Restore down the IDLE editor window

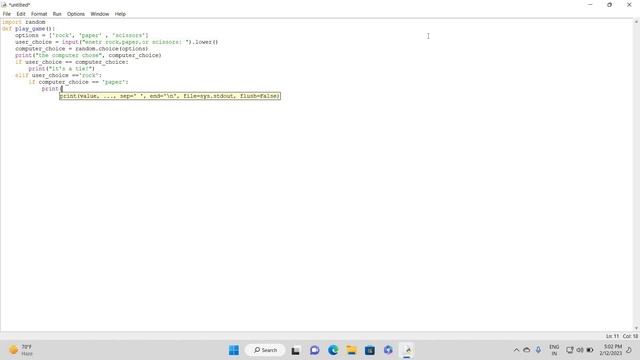pyautogui.click(x=609, y=5)
